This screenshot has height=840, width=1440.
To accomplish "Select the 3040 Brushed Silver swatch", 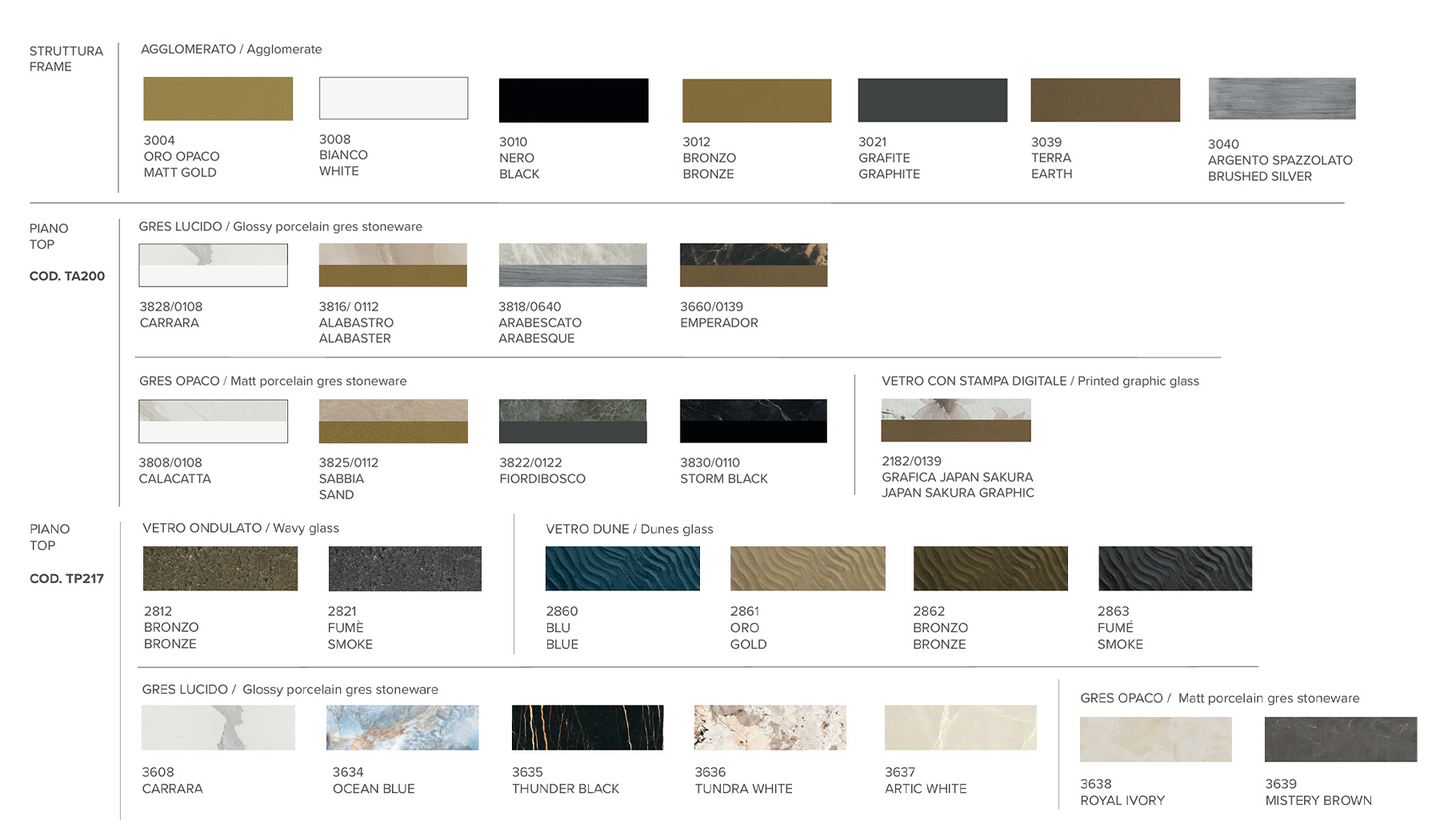I will pos(1282,98).
